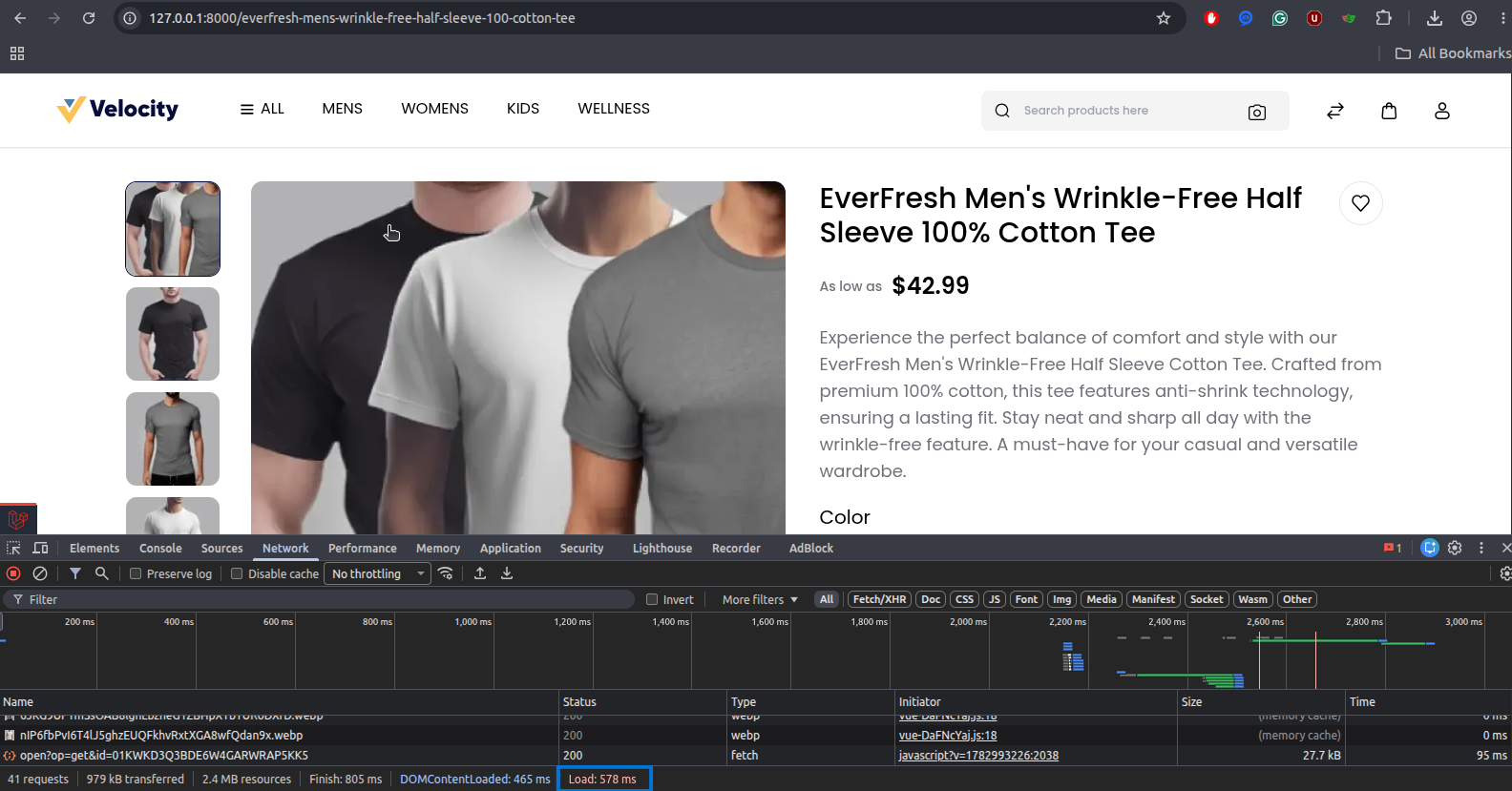Screen dimensions: 1512x791
Task: Open the user account icon
Action: coord(1442,111)
